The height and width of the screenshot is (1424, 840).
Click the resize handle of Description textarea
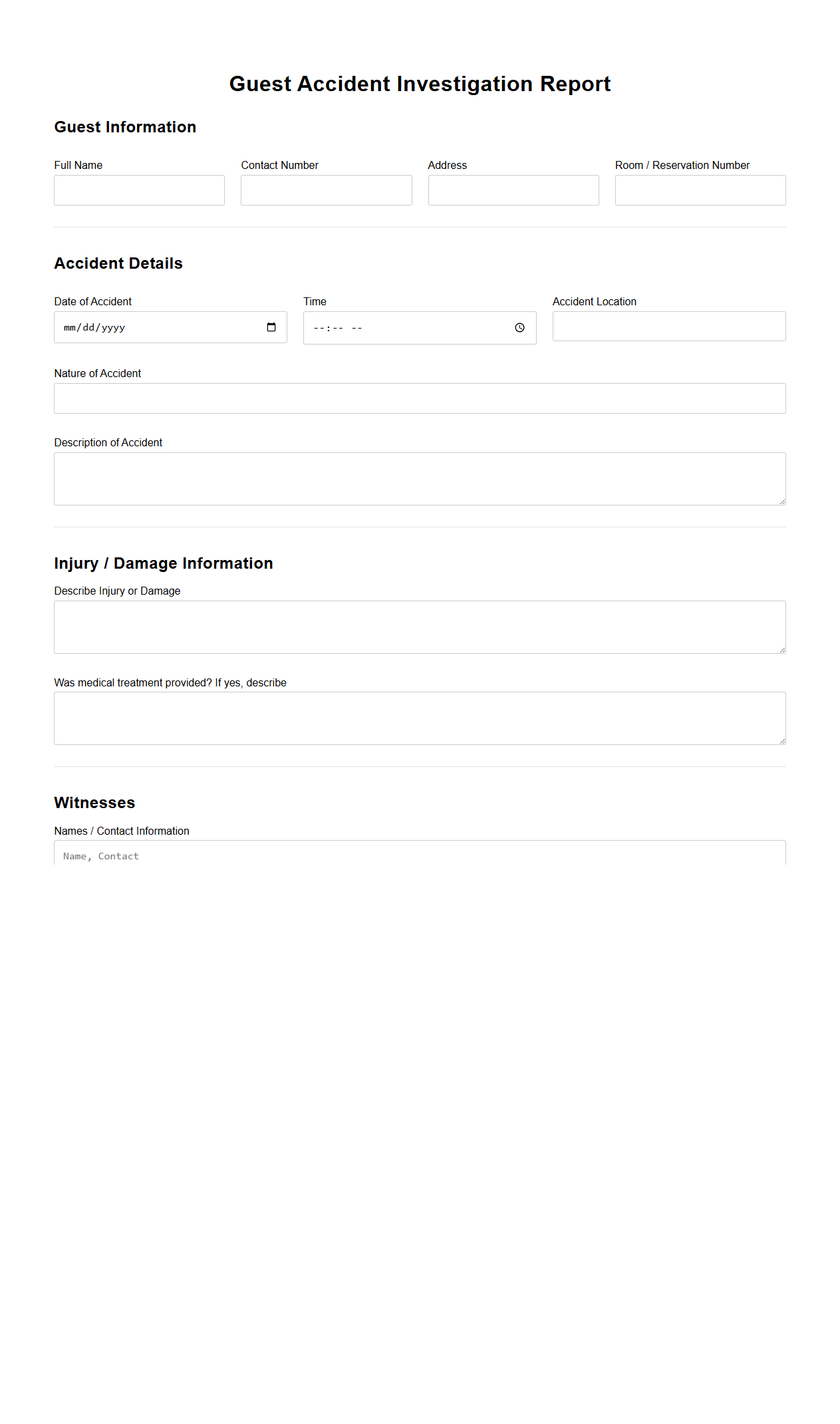click(782, 501)
